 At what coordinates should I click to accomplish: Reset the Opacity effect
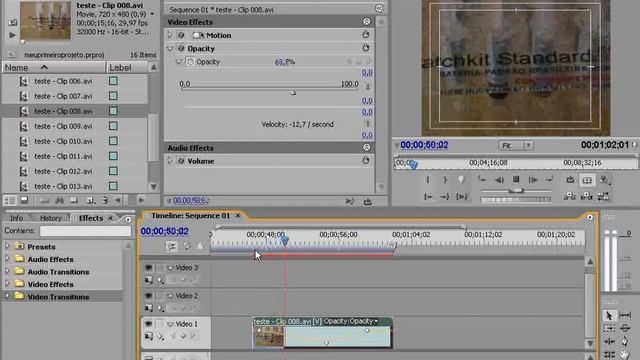[x=366, y=48]
